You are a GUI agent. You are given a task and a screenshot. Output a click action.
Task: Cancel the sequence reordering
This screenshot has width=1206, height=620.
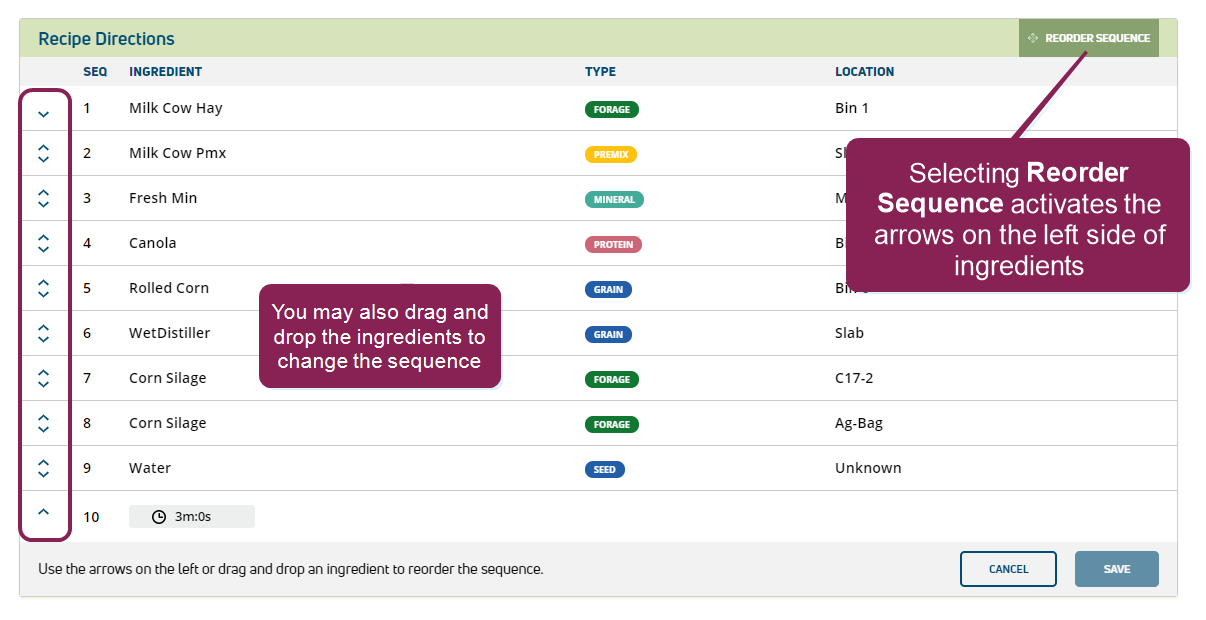point(1008,569)
